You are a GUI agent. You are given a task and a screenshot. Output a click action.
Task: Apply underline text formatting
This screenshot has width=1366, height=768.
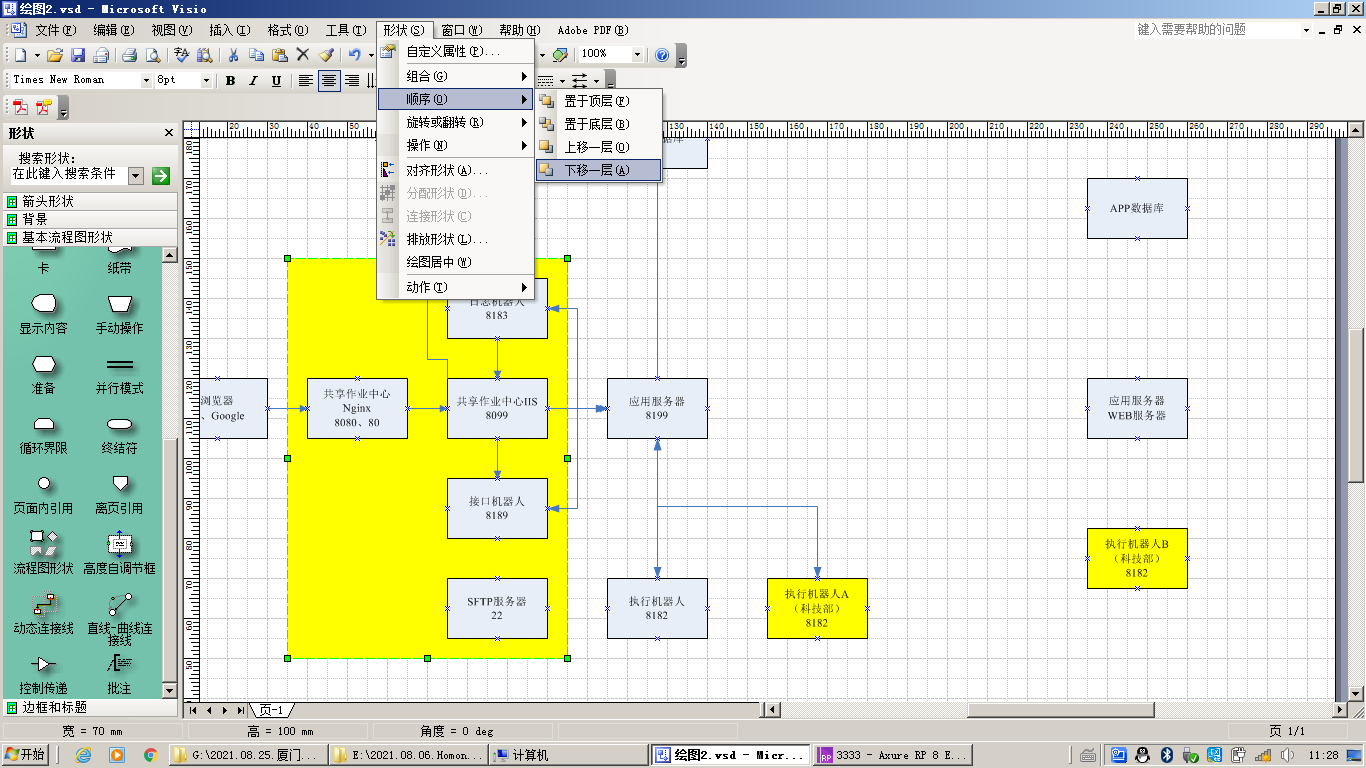tap(276, 81)
